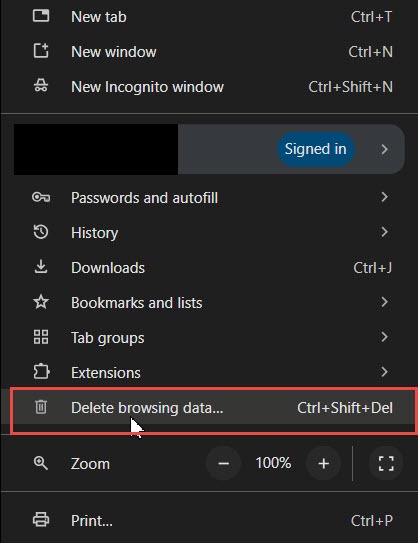Click the trash can icon
Image resolution: width=418 pixels, height=543 pixels.
coord(41,407)
